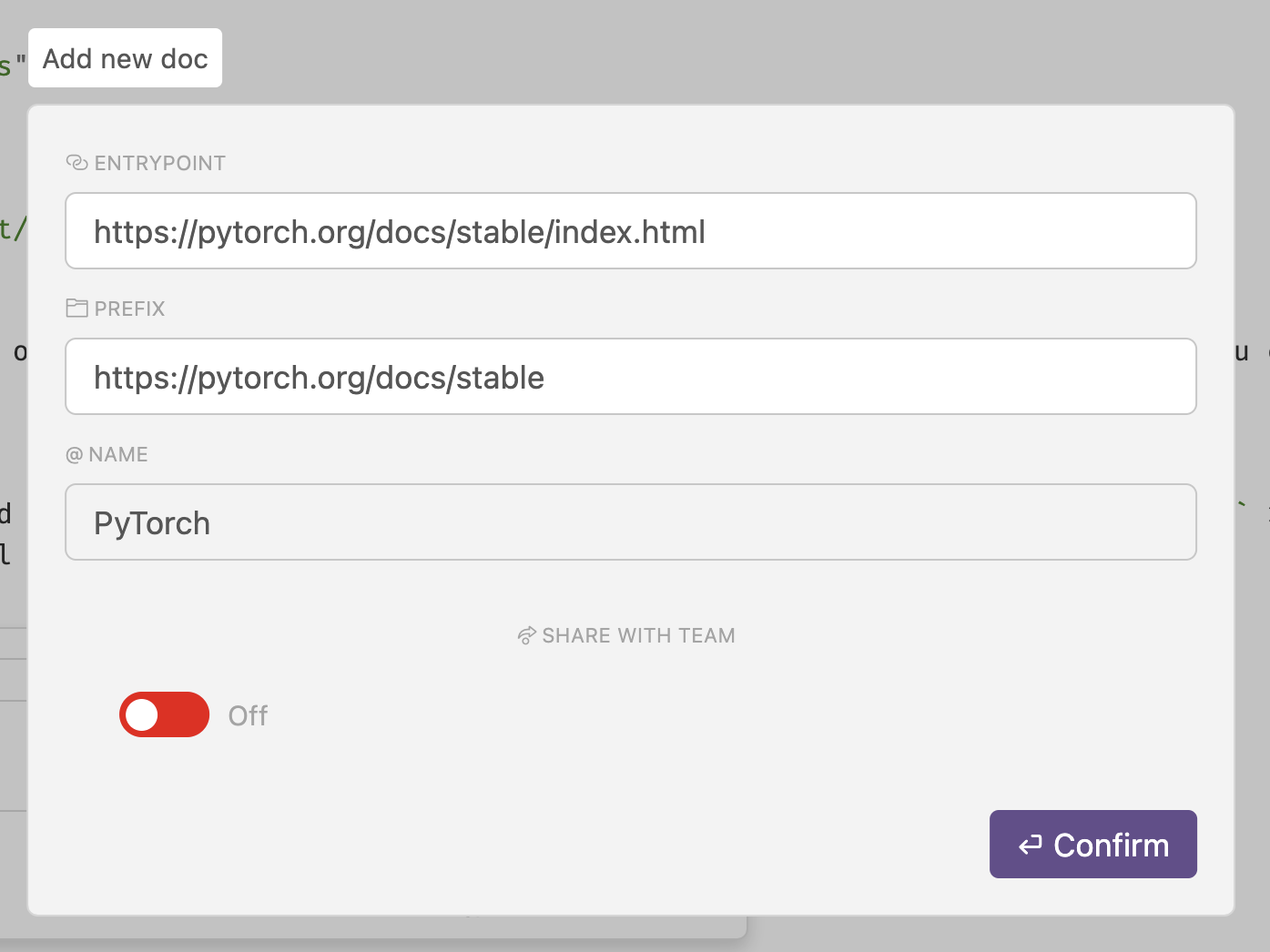This screenshot has height=952, width=1270.
Task: Click the NAME label text
Action: click(118, 455)
